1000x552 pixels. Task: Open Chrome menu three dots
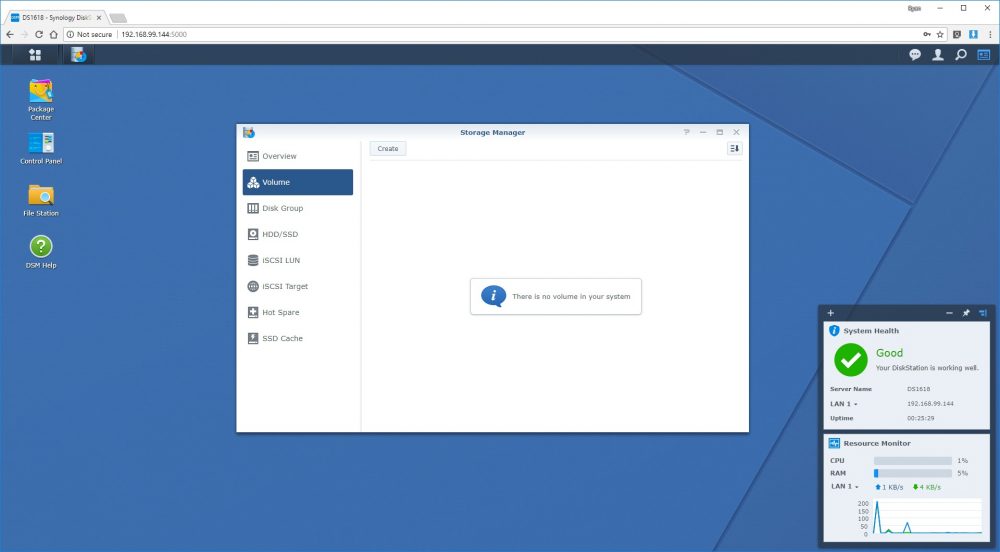tap(990, 34)
